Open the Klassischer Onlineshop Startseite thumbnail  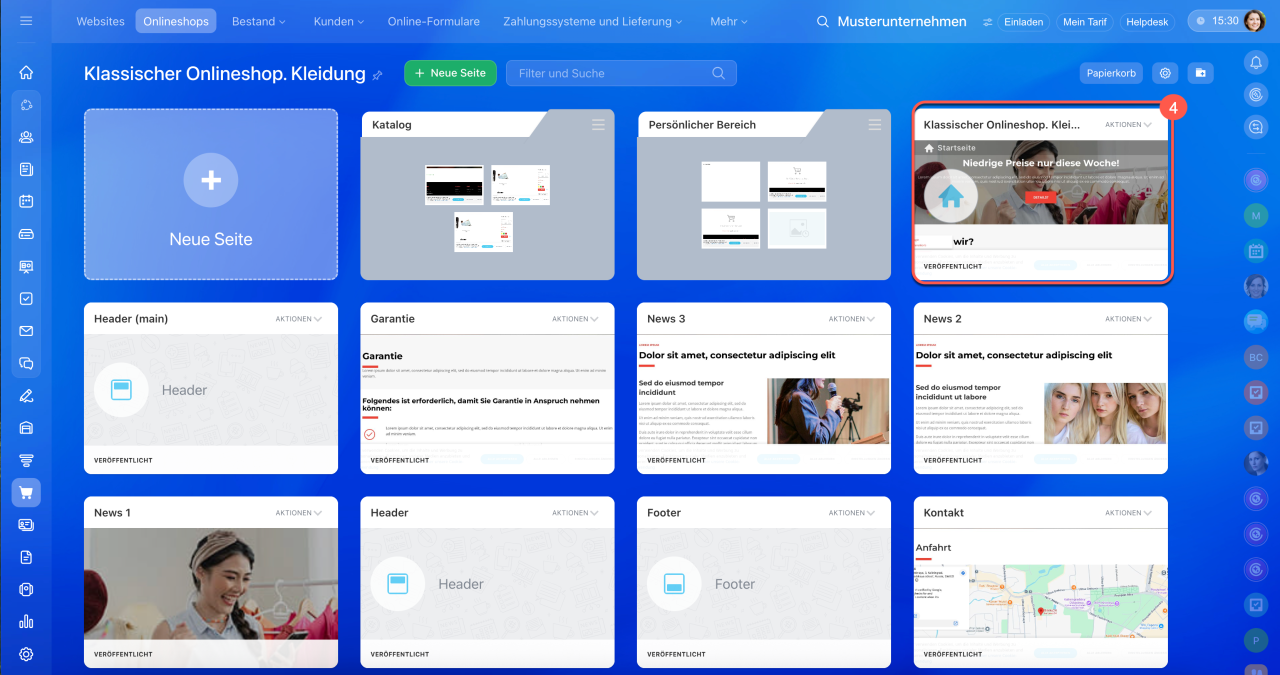point(1041,196)
